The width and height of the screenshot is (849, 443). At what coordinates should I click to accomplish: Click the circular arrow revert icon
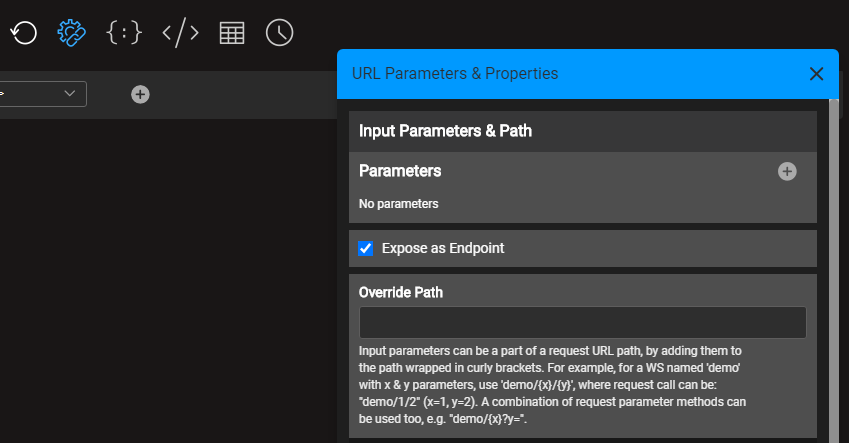pos(24,33)
